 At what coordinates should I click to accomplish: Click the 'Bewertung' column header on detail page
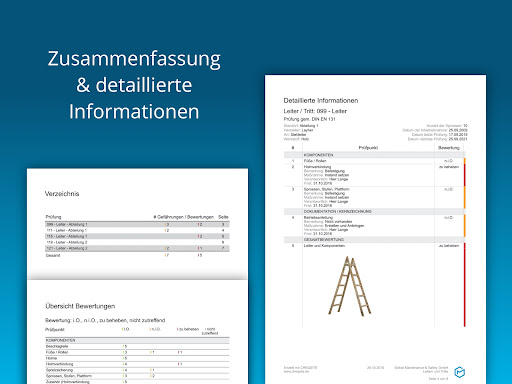(x=449, y=148)
